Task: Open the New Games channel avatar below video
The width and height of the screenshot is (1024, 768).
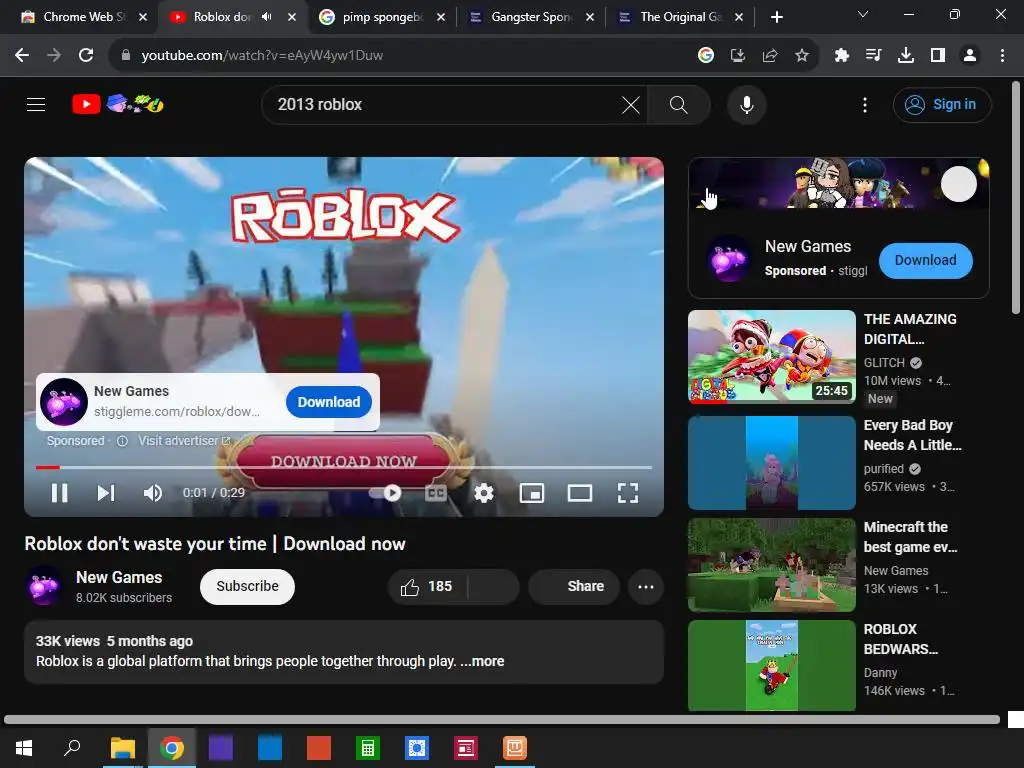Action: coord(44,586)
